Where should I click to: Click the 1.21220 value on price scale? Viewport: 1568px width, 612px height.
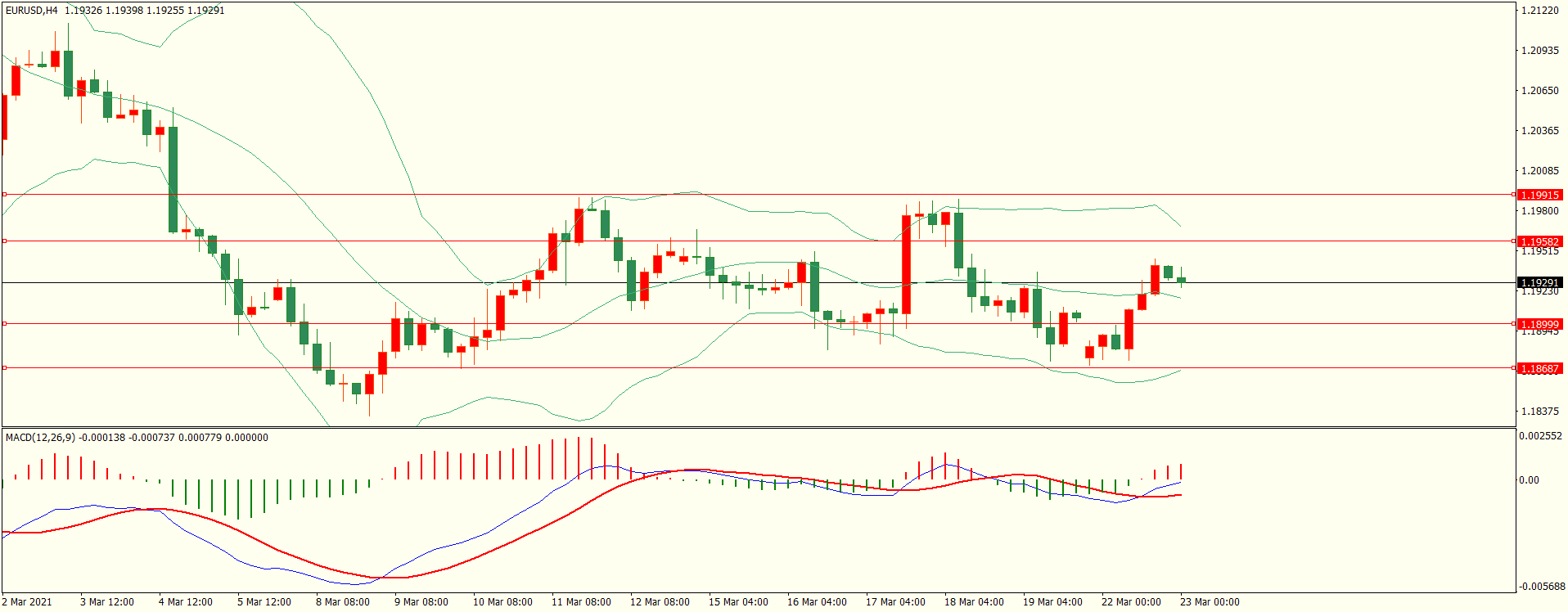[1539, 11]
